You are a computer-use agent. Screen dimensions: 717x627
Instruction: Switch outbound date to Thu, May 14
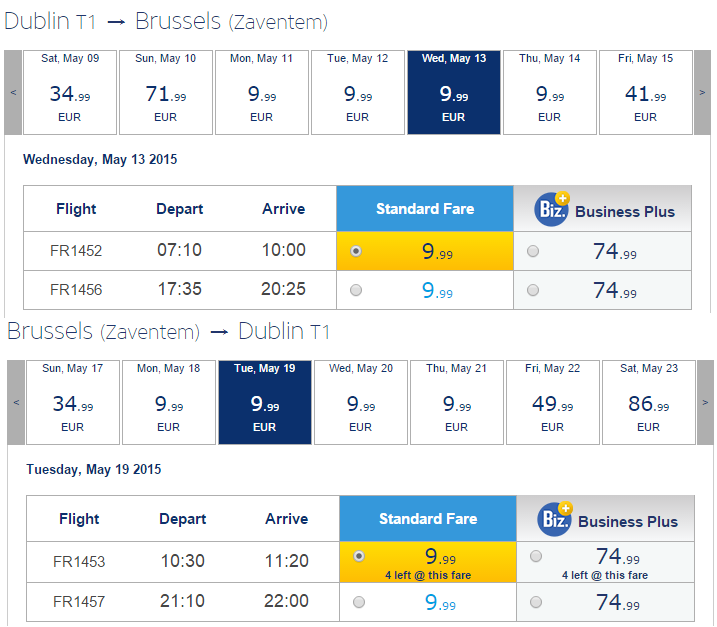550,92
